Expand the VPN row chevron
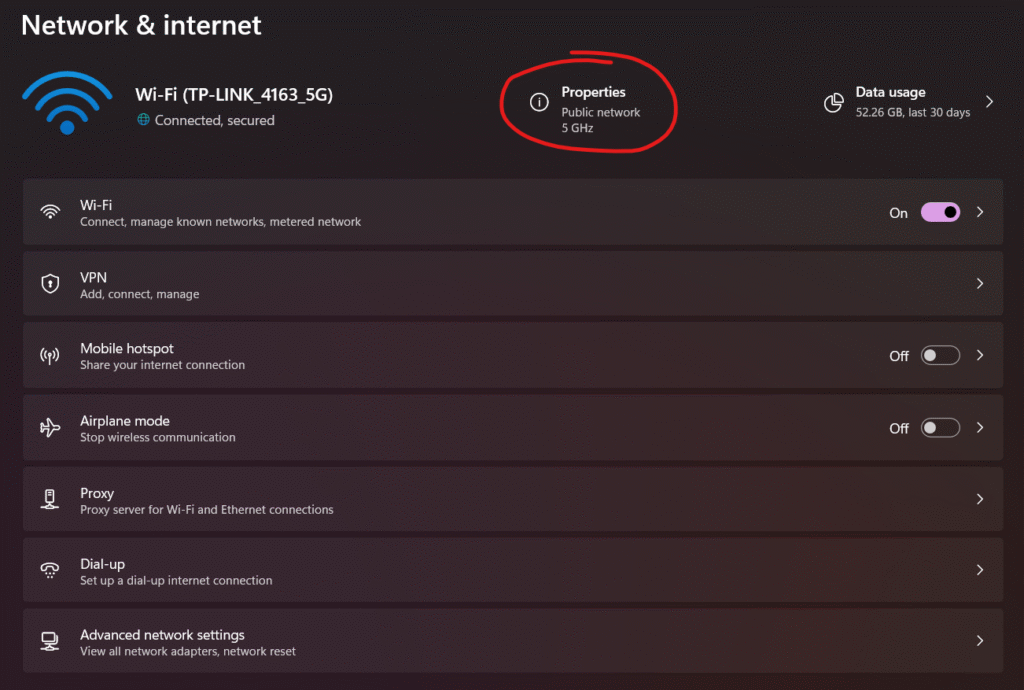1024x690 pixels. (980, 284)
